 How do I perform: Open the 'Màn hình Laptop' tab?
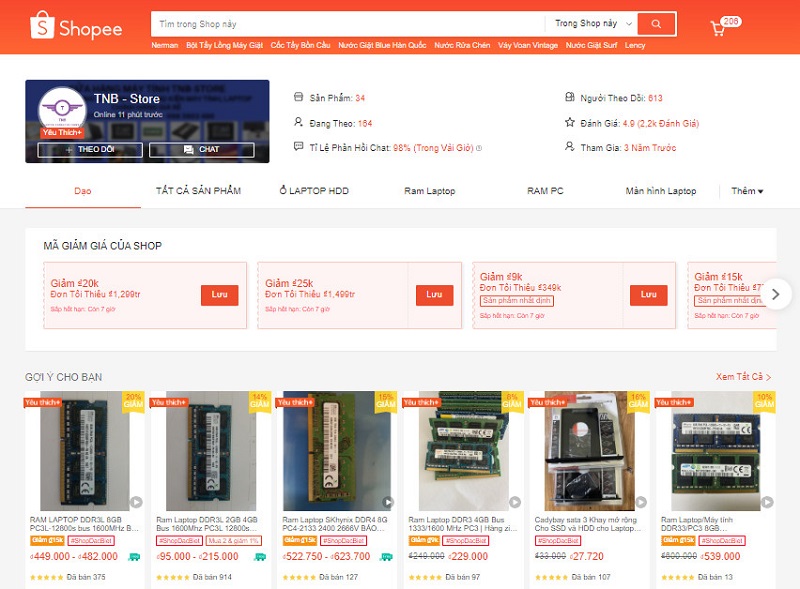(x=661, y=191)
